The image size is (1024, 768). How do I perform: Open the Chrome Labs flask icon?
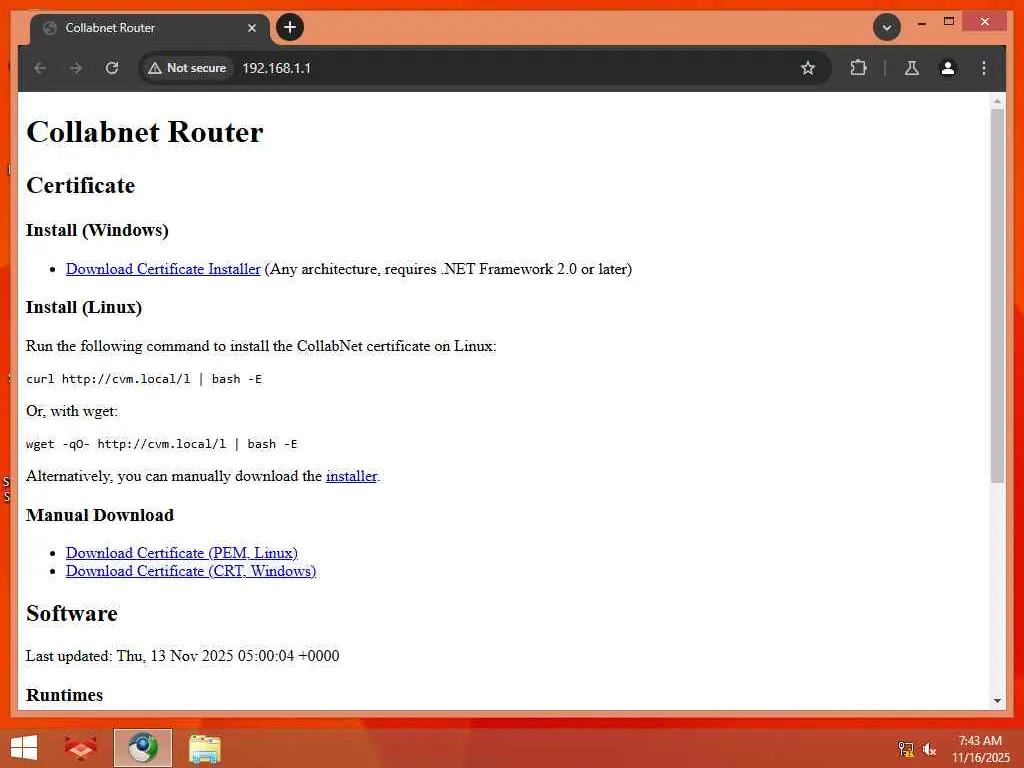(912, 68)
